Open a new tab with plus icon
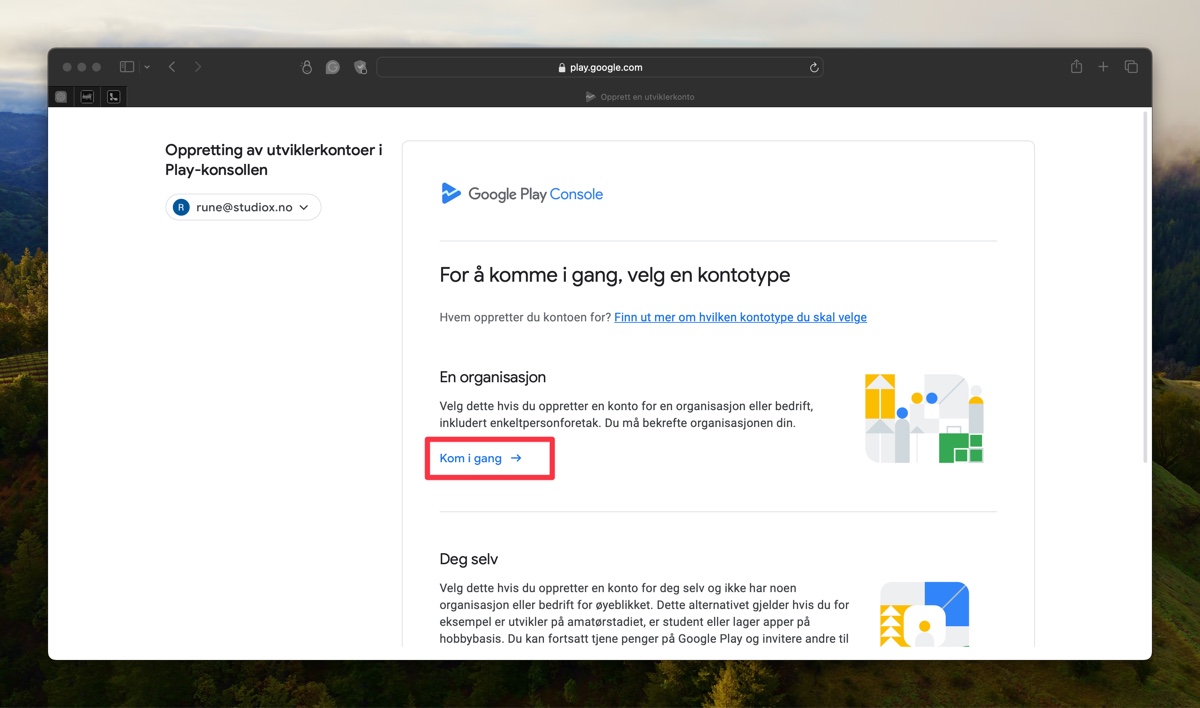This screenshot has width=1200, height=708. (1103, 67)
